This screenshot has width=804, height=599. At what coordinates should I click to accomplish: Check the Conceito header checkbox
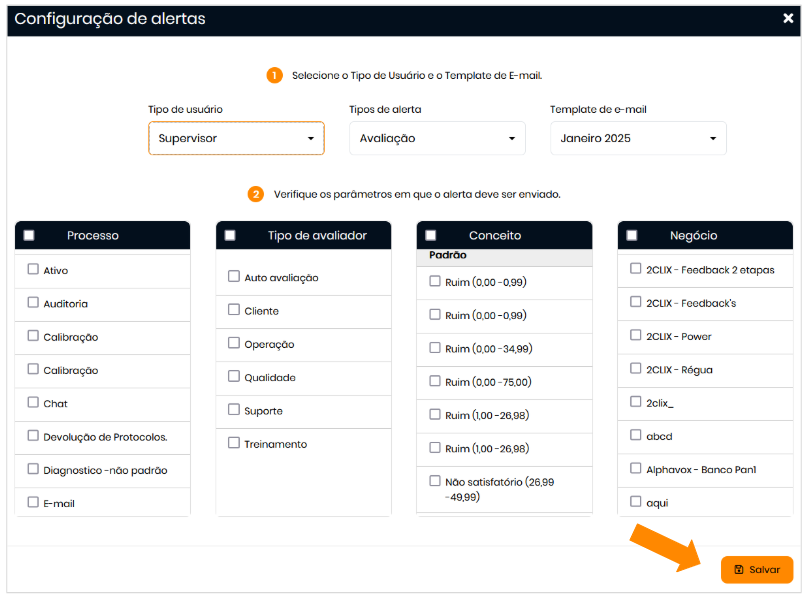pos(431,235)
